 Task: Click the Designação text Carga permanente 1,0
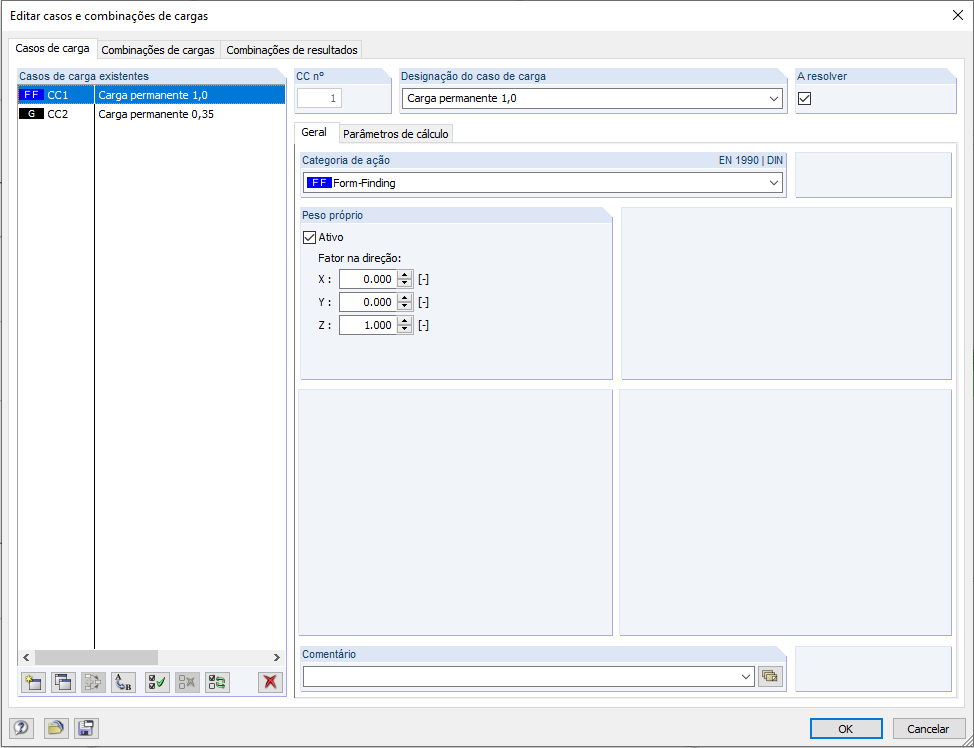pyautogui.click(x=462, y=99)
